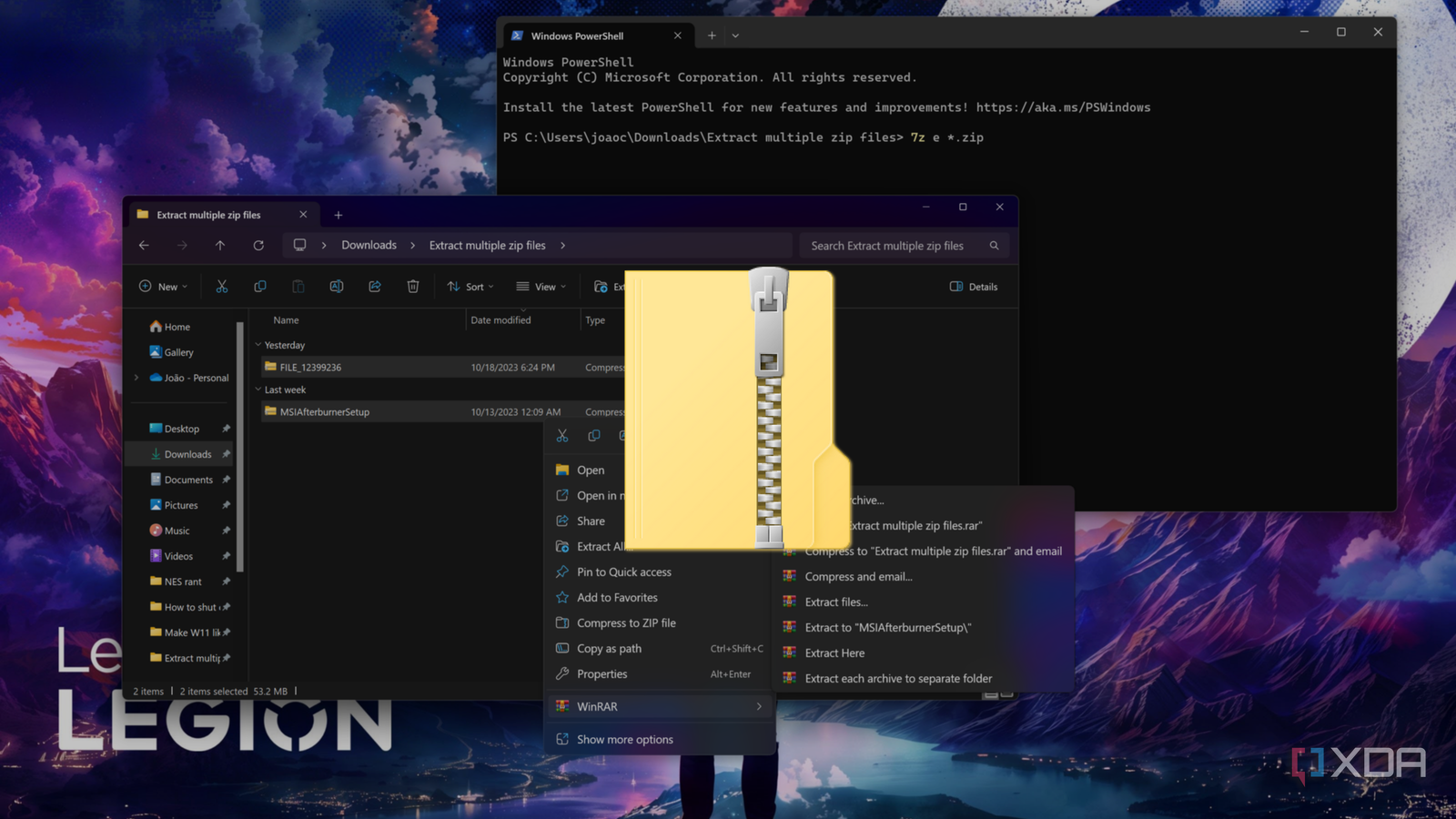Open the New item dropdown

(x=163, y=286)
